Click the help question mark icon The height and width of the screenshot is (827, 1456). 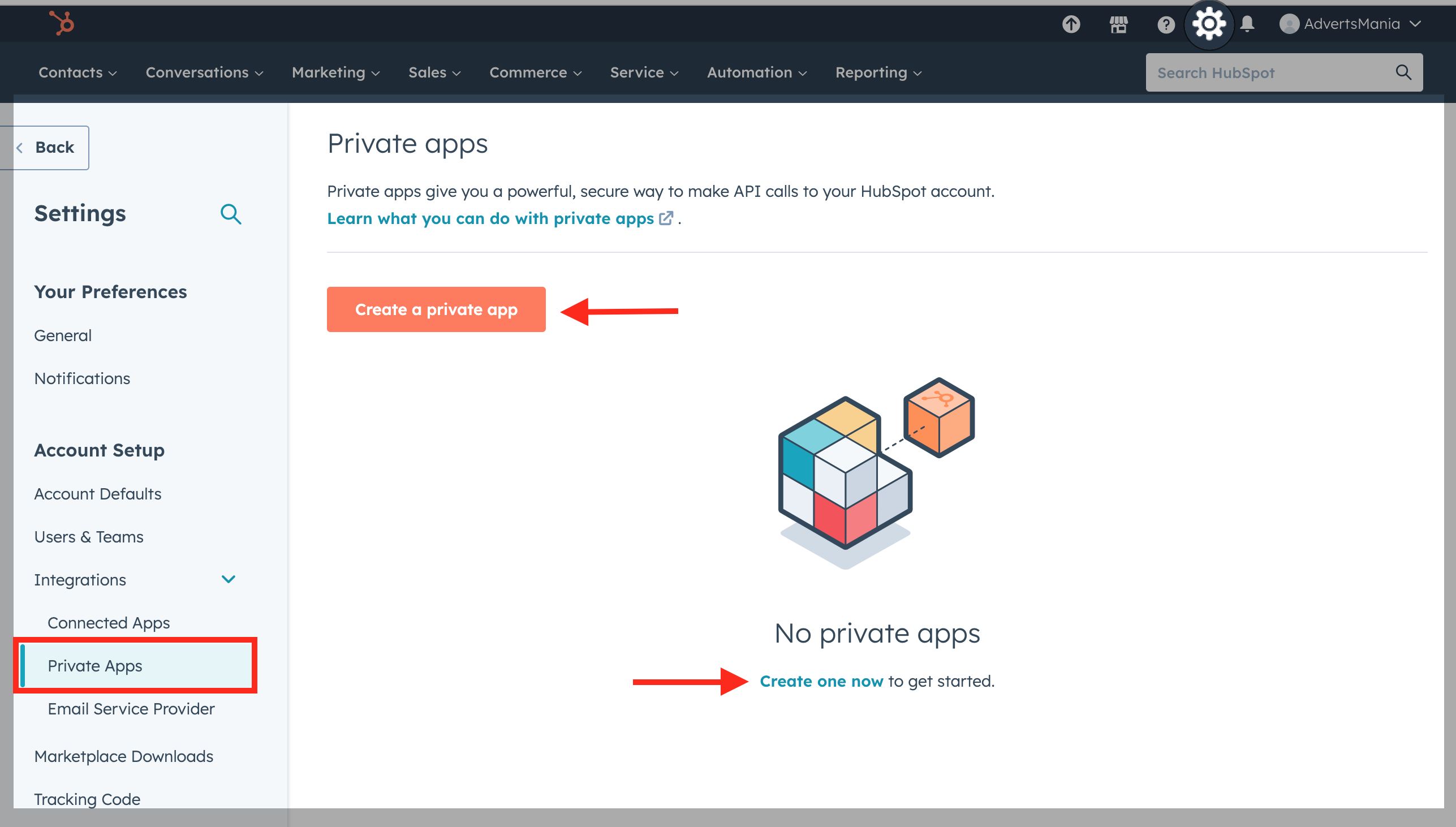click(1165, 24)
